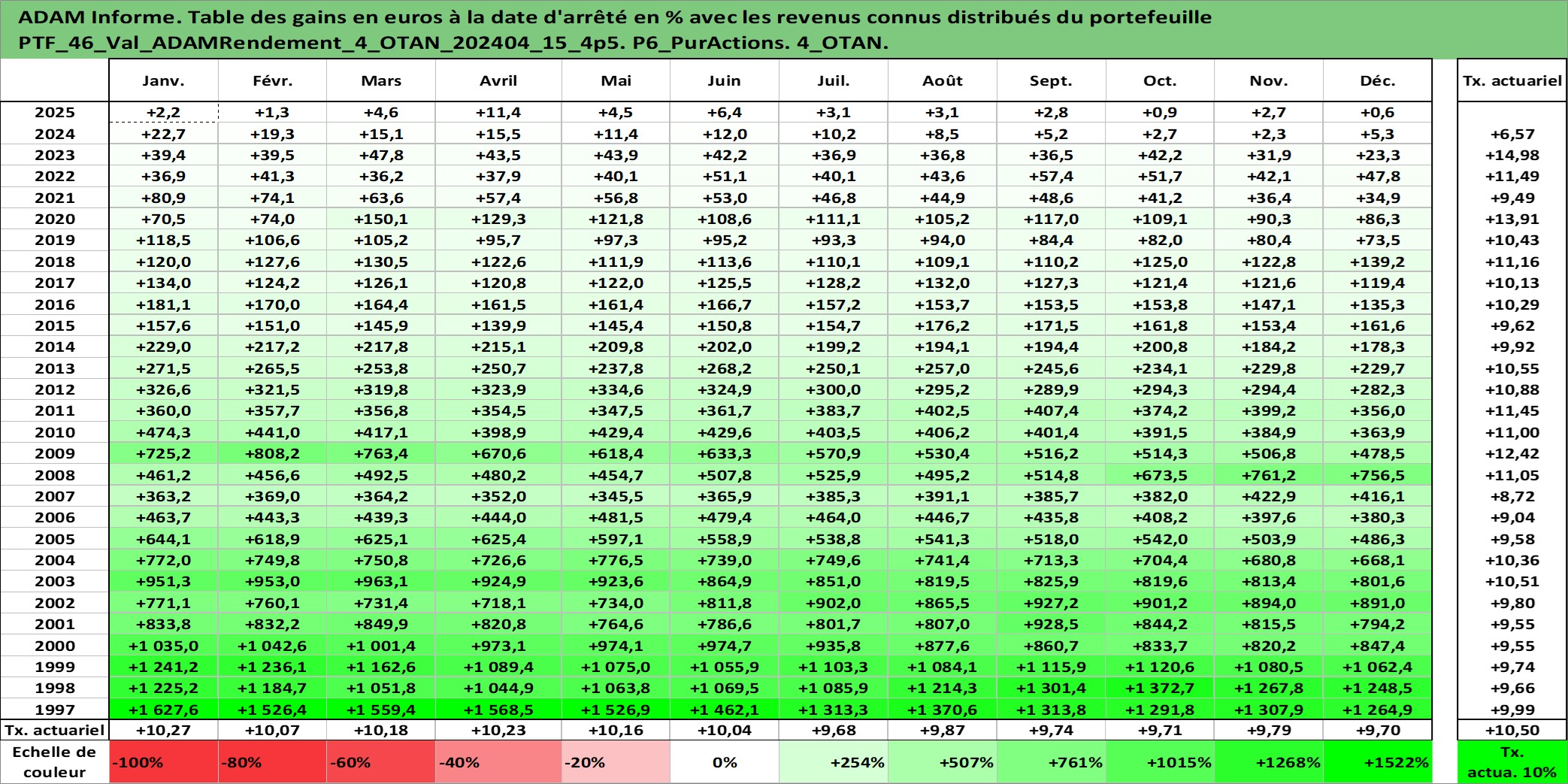Click the '+1 001,4' cell for March 2000
This screenshot has height=784, width=1568.
[381, 646]
